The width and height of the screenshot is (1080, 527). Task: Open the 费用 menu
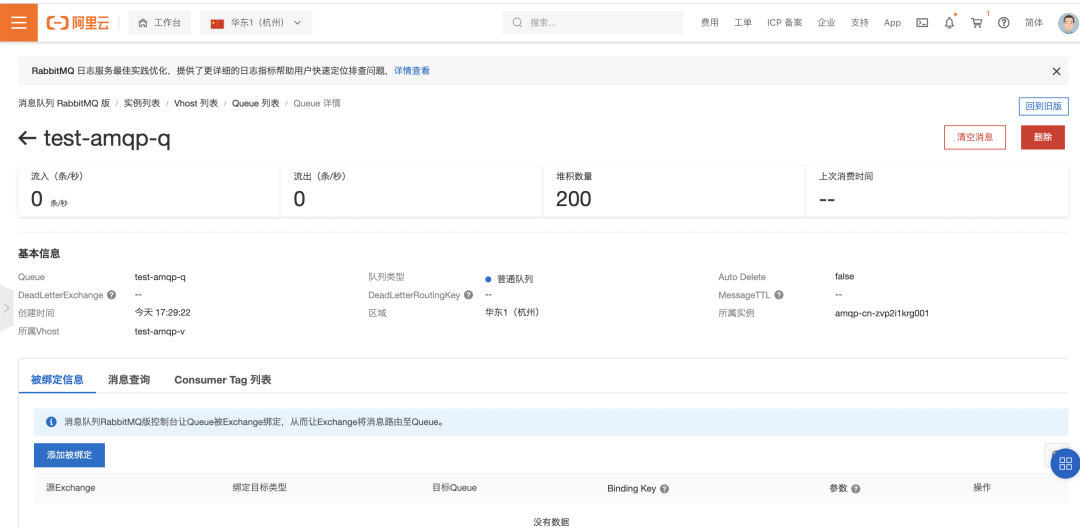709,23
